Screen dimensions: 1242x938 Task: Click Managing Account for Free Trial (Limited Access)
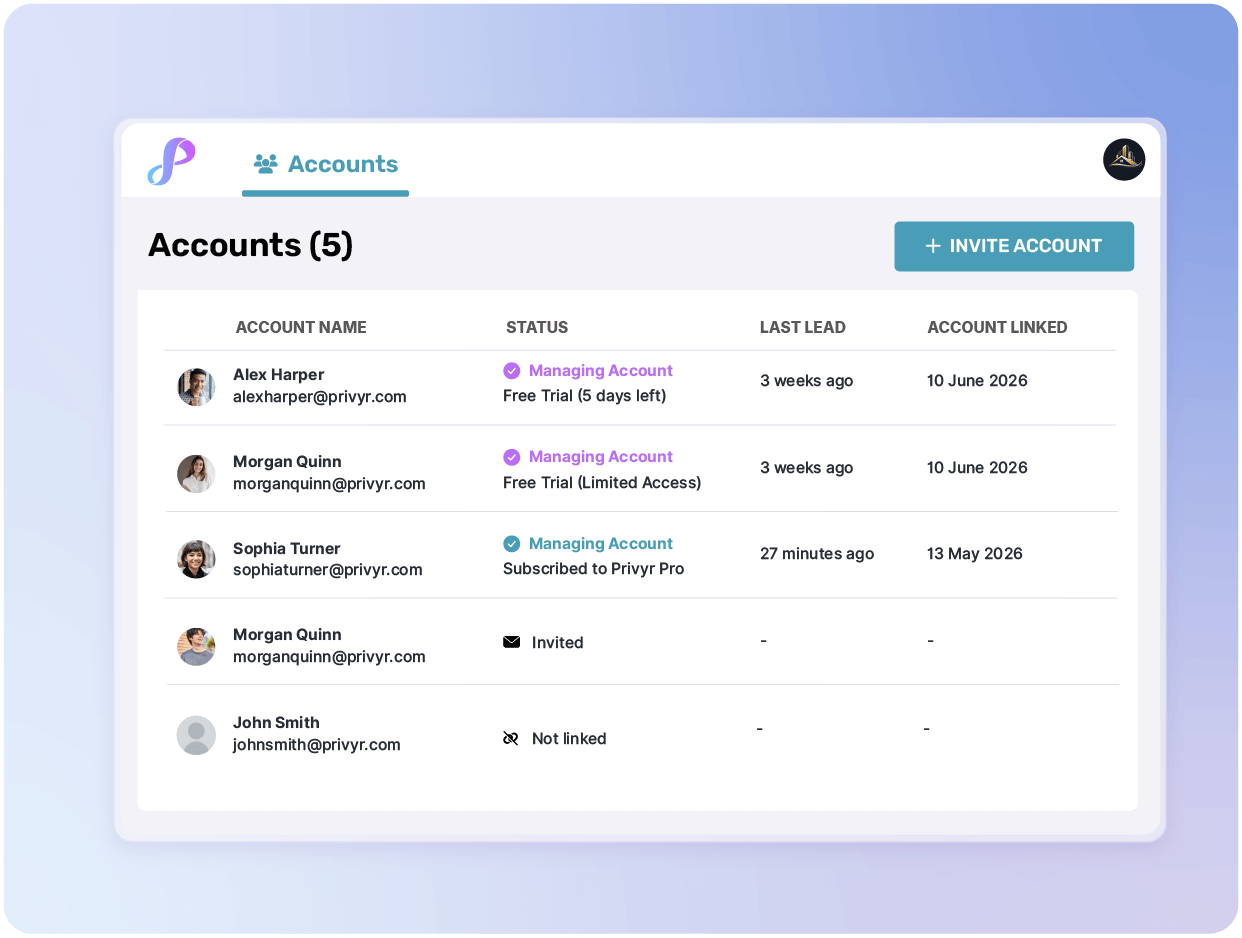coord(600,457)
